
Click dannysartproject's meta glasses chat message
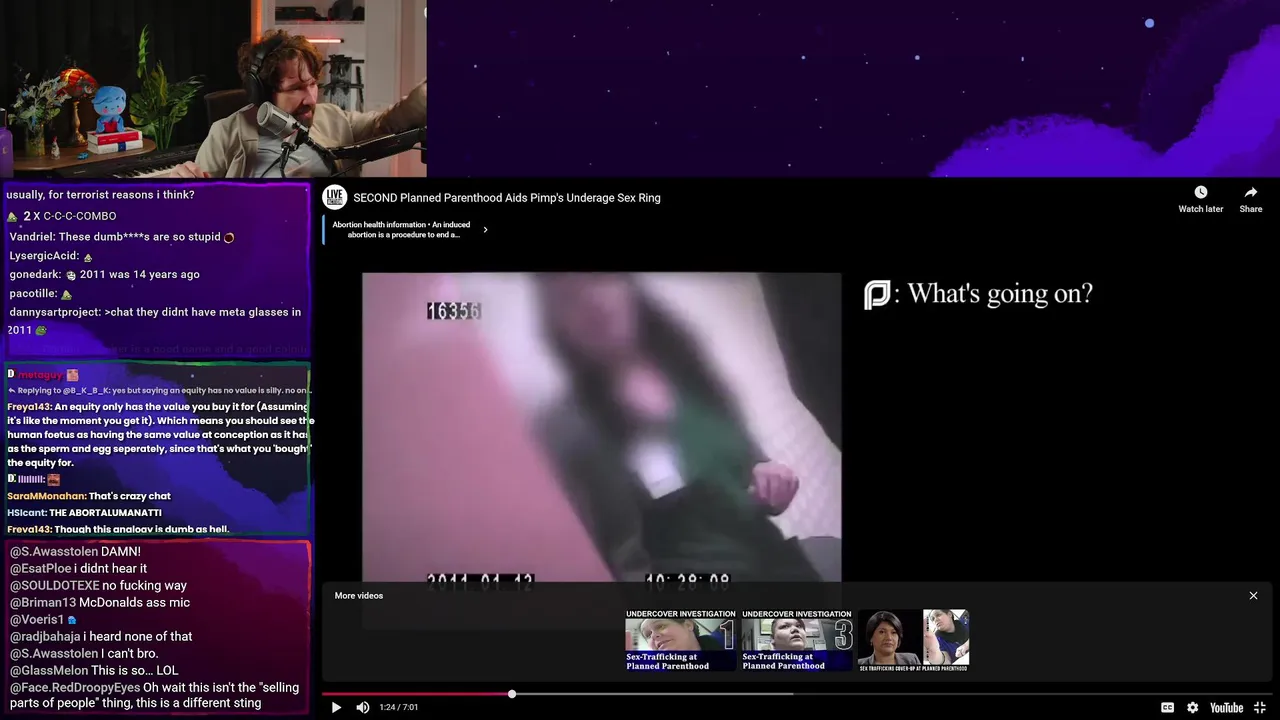pos(155,321)
